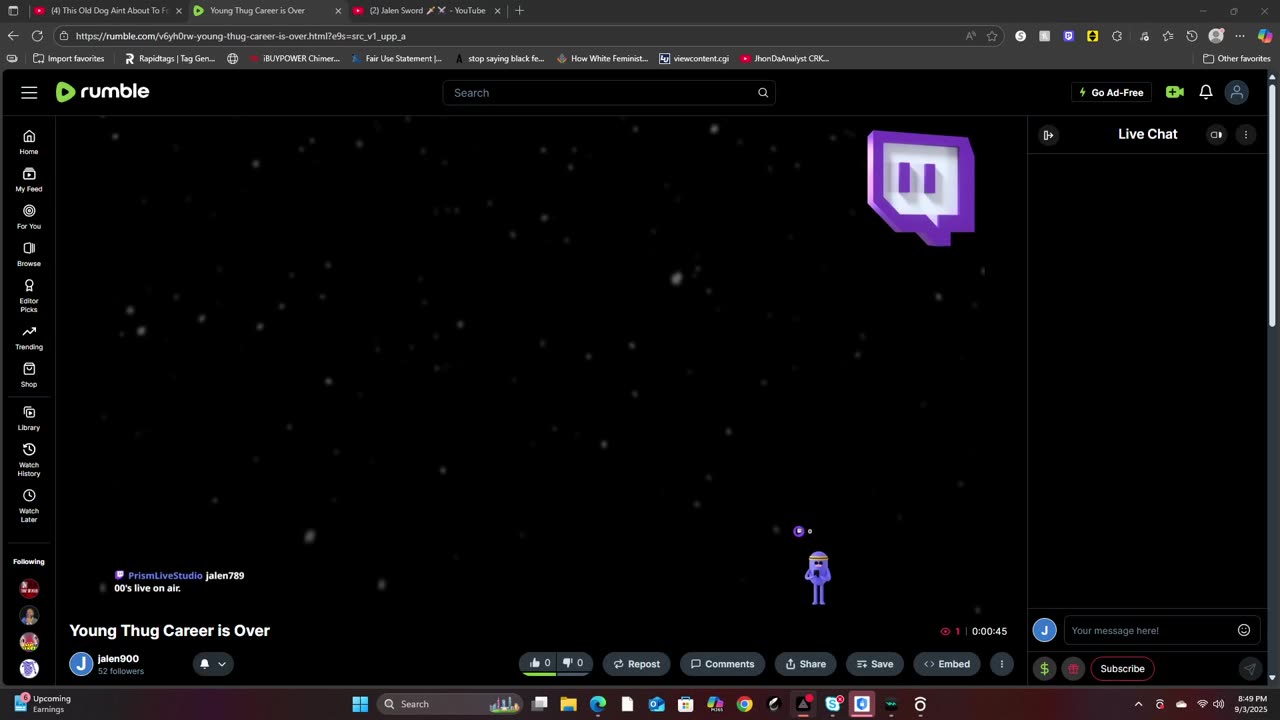Open browser extensions puzzle icon

1117,36
